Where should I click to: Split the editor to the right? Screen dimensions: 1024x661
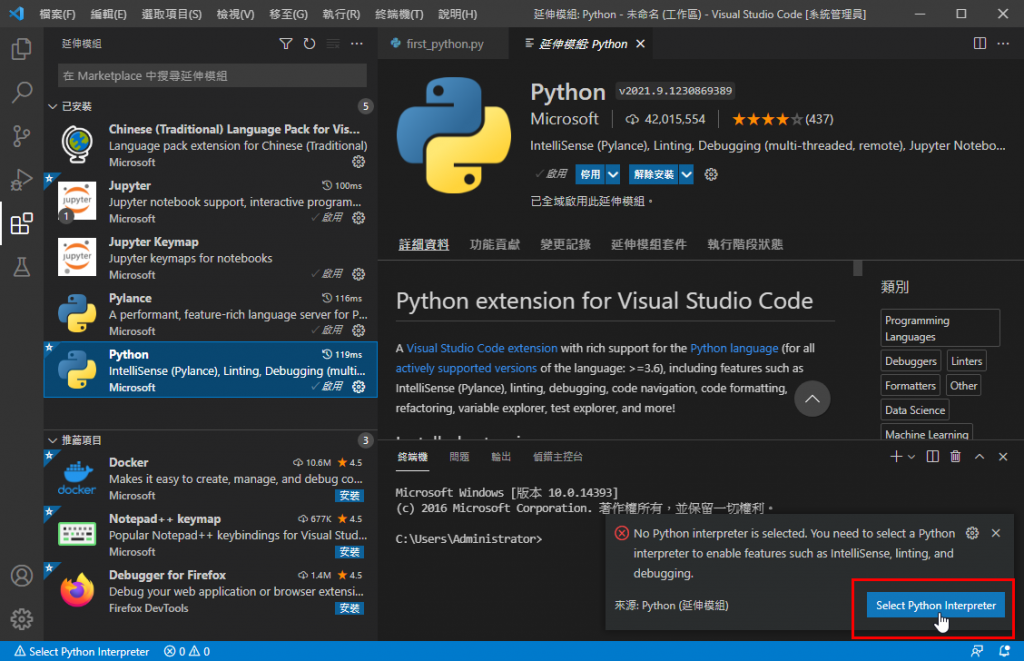[980, 44]
